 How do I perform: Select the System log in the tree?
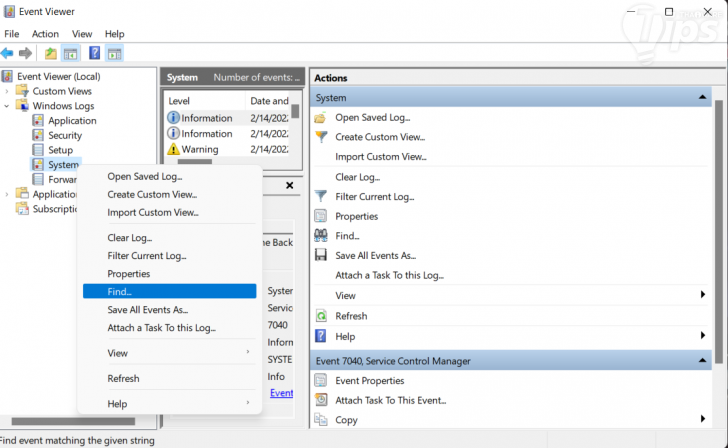pyautogui.click(x=63, y=165)
